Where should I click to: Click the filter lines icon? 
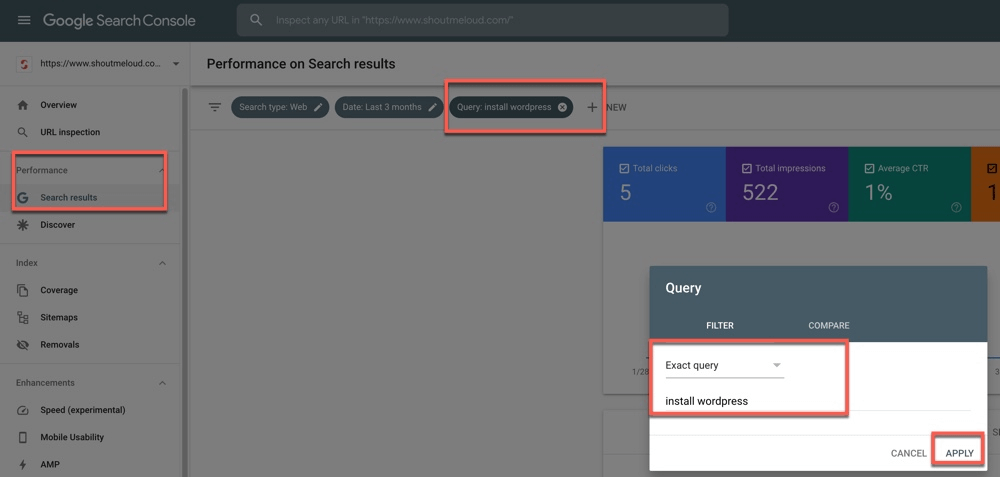(x=215, y=107)
